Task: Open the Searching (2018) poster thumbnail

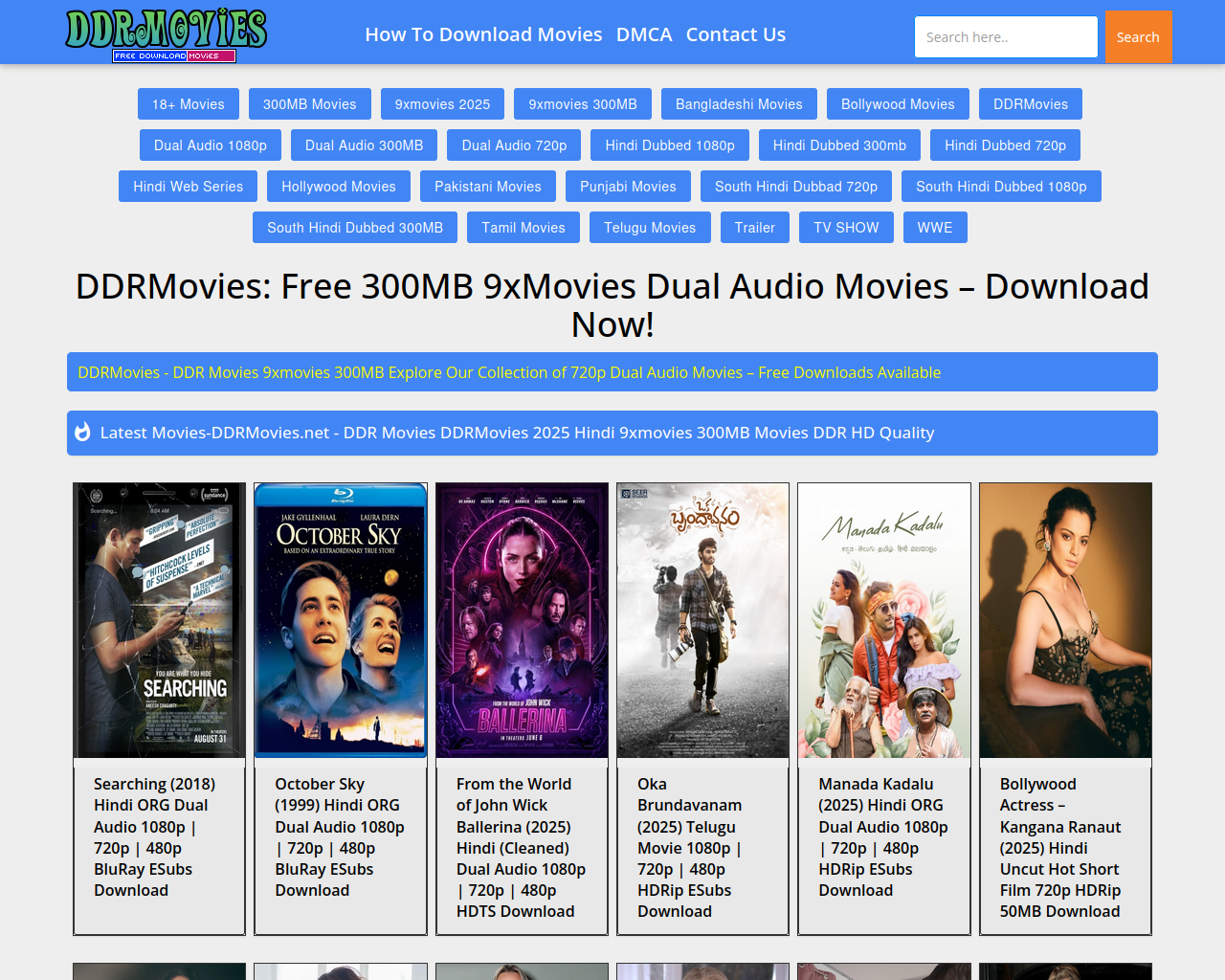Action: pyautogui.click(x=160, y=621)
